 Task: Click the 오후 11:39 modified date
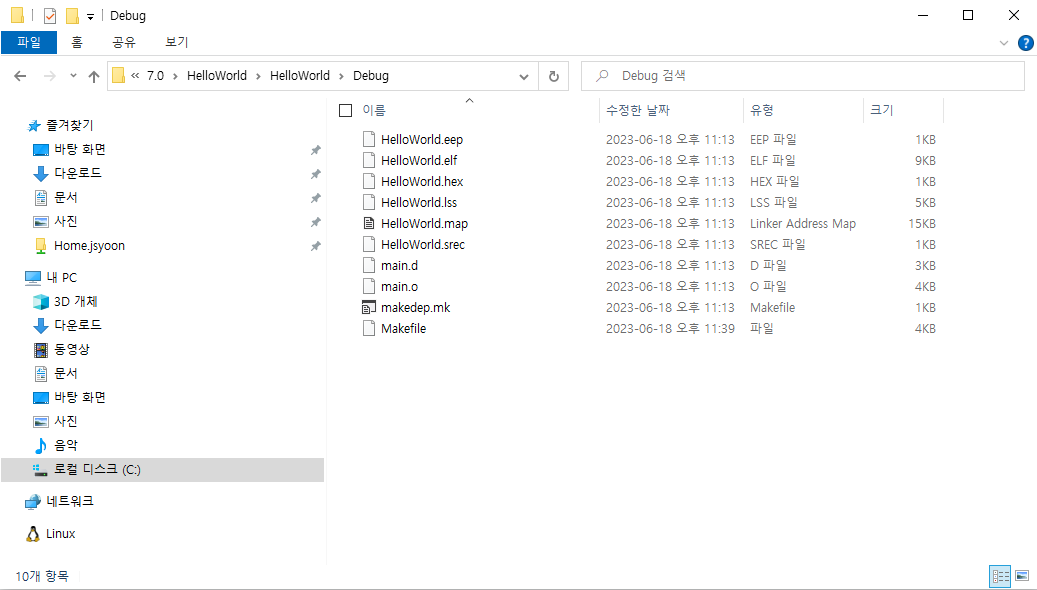point(705,329)
